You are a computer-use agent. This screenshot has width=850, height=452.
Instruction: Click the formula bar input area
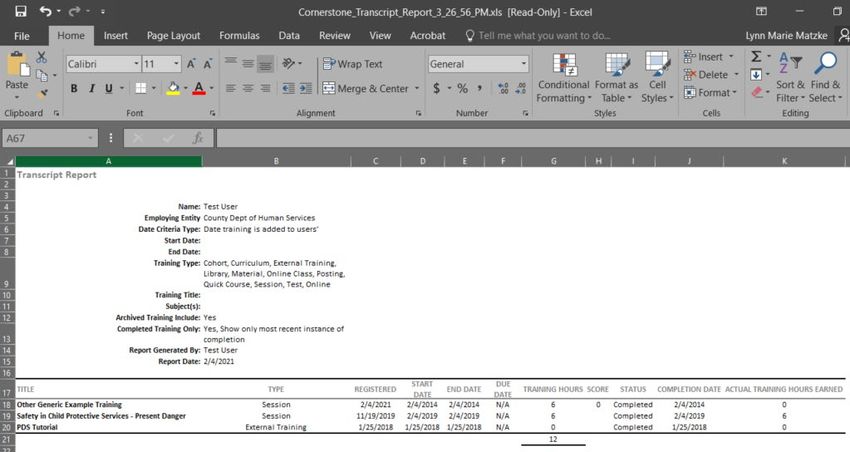pos(531,138)
